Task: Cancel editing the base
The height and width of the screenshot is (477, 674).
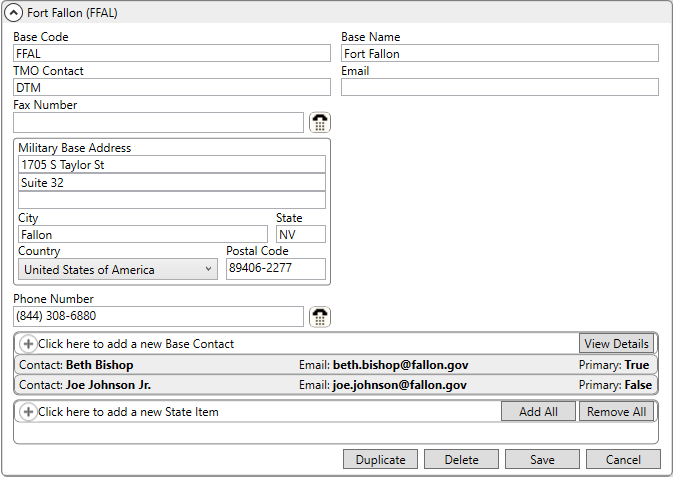Action: [x=623, y=459]
